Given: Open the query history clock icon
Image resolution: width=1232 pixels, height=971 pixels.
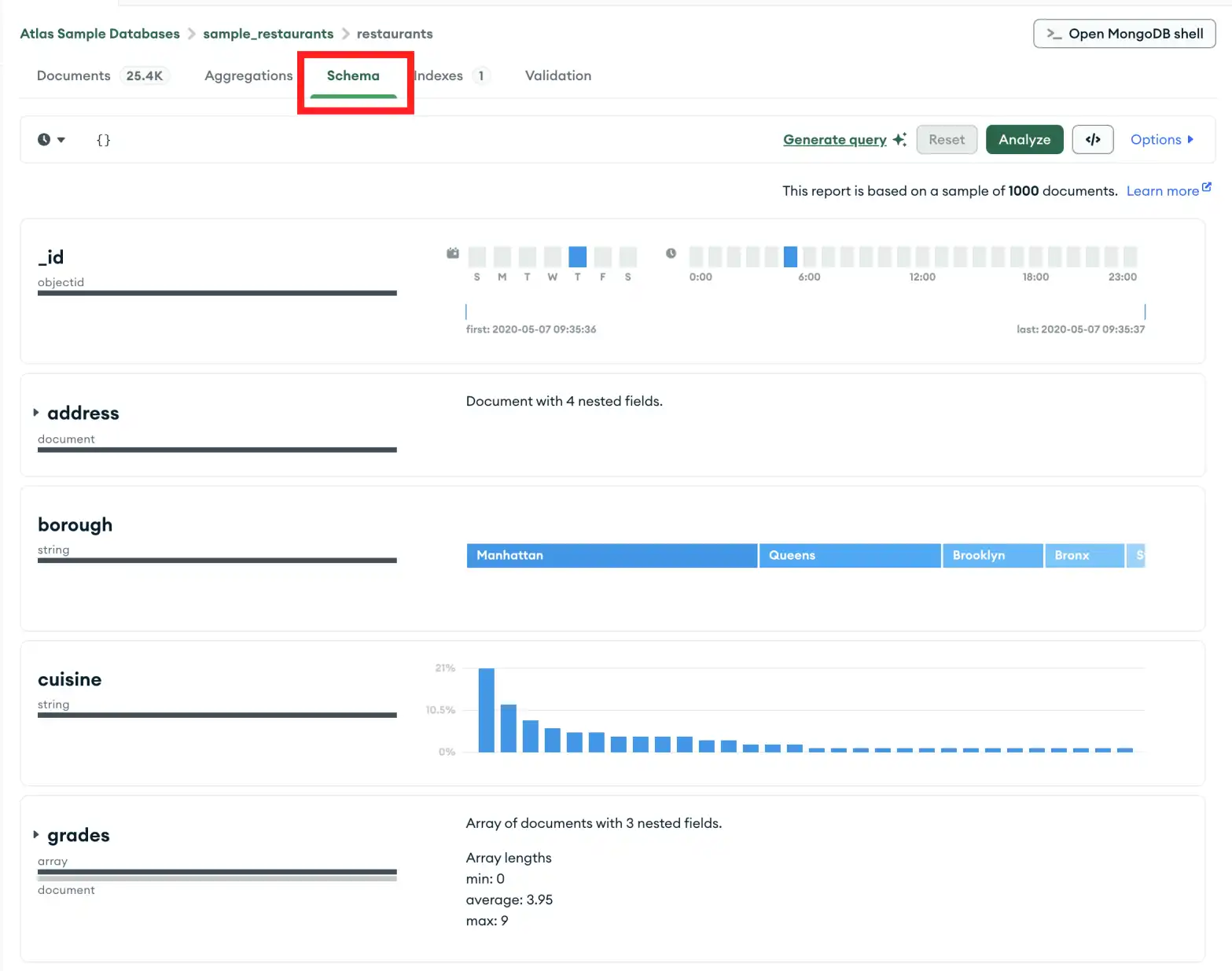Looking at the screenshot, I should (x=45, y=140).
